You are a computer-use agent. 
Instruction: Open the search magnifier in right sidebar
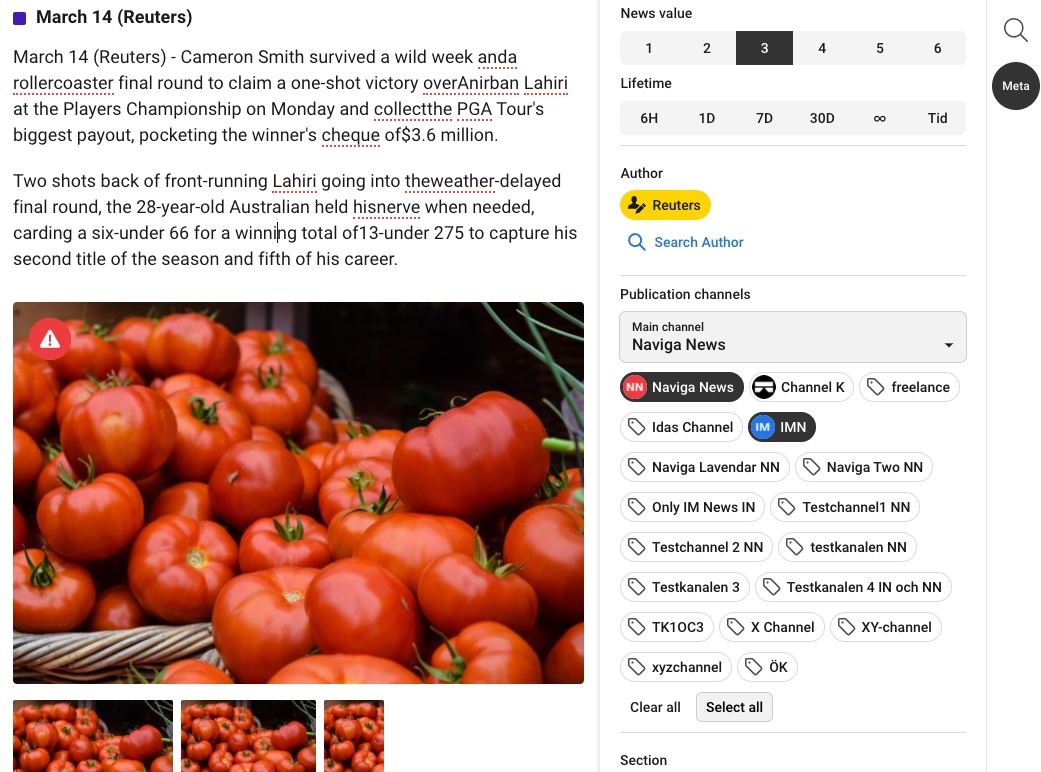(1015, 30)
